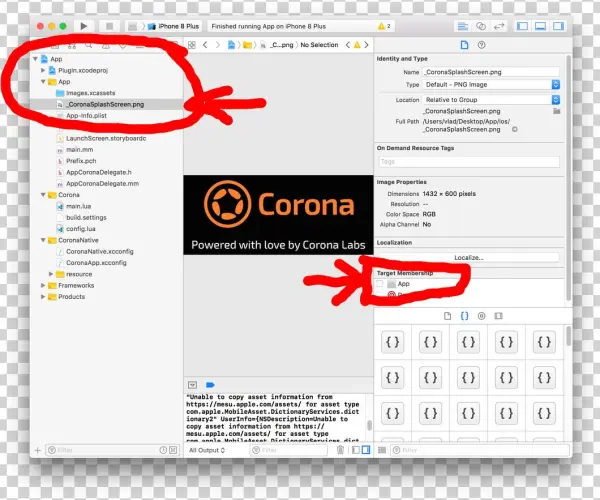600x500 pixels.
Task: Open the Location dropdown Relative to Group
Action: pyautogui.click(x=491, y=100)
